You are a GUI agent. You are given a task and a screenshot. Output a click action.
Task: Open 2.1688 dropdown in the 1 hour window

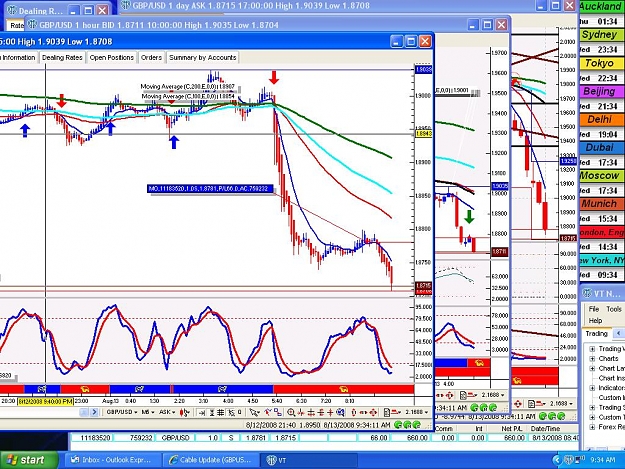pos(493,395)
